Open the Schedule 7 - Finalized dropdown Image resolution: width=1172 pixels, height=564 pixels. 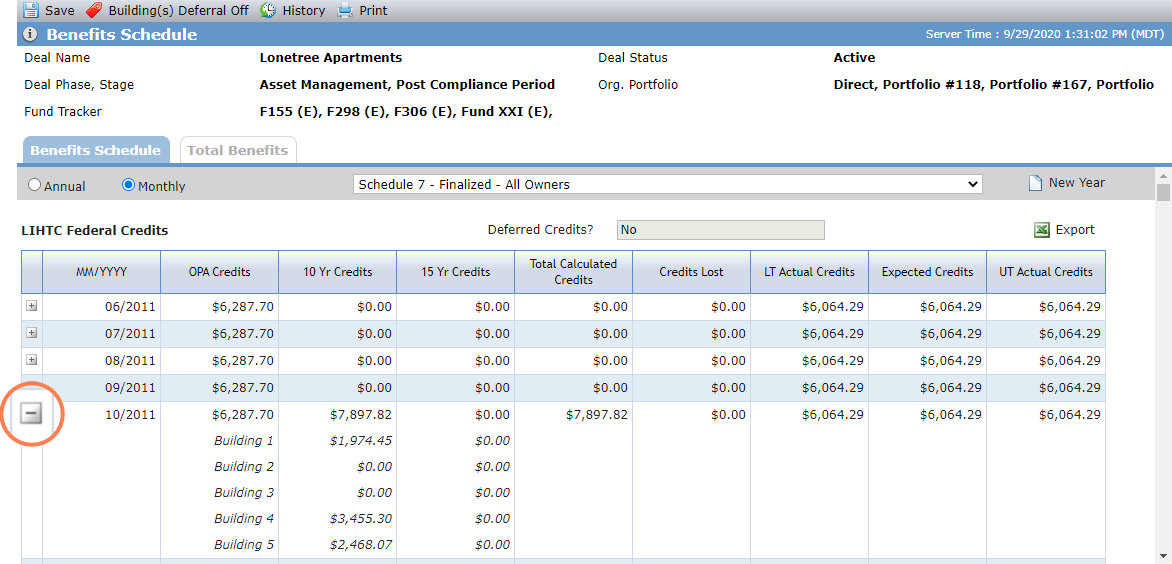[667, 184]
